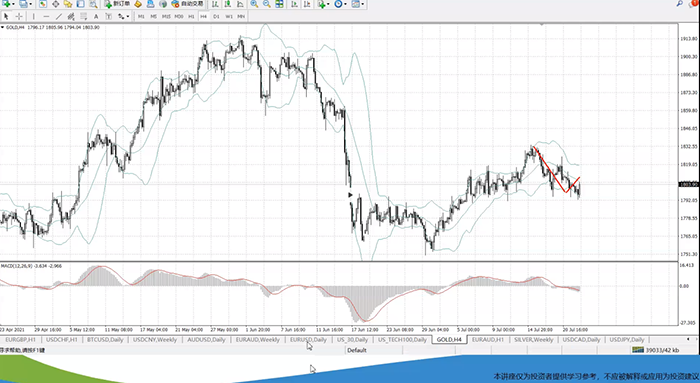Open the new chart dropdown arrow
The image size is (700, 383).
point(13,4)
